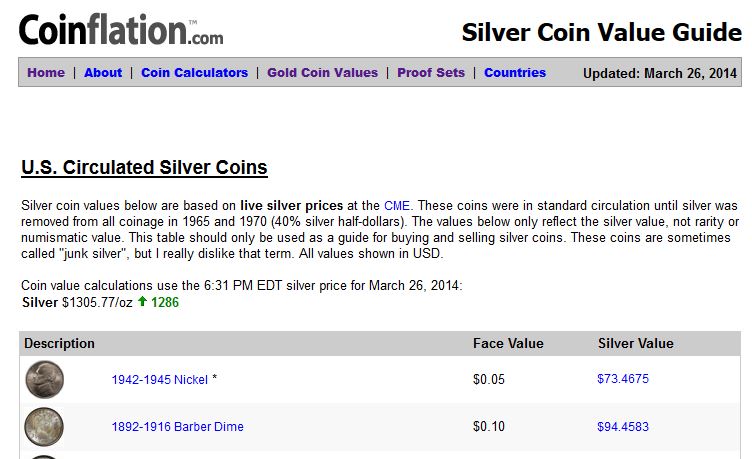Screen dimensions: 752x459
Task: Click the Nickel coin image
Action: click(44, 379)
